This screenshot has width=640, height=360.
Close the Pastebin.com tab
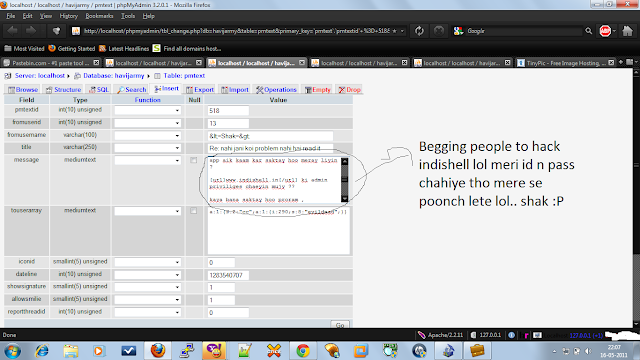(96, 62)
